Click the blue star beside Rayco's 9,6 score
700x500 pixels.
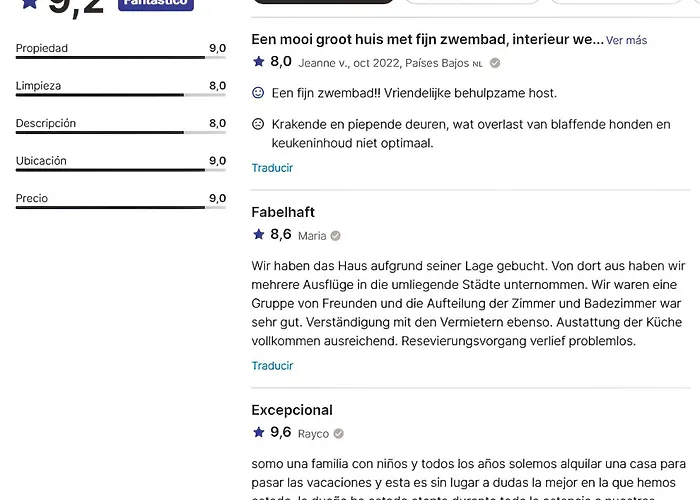pos(258,432)
